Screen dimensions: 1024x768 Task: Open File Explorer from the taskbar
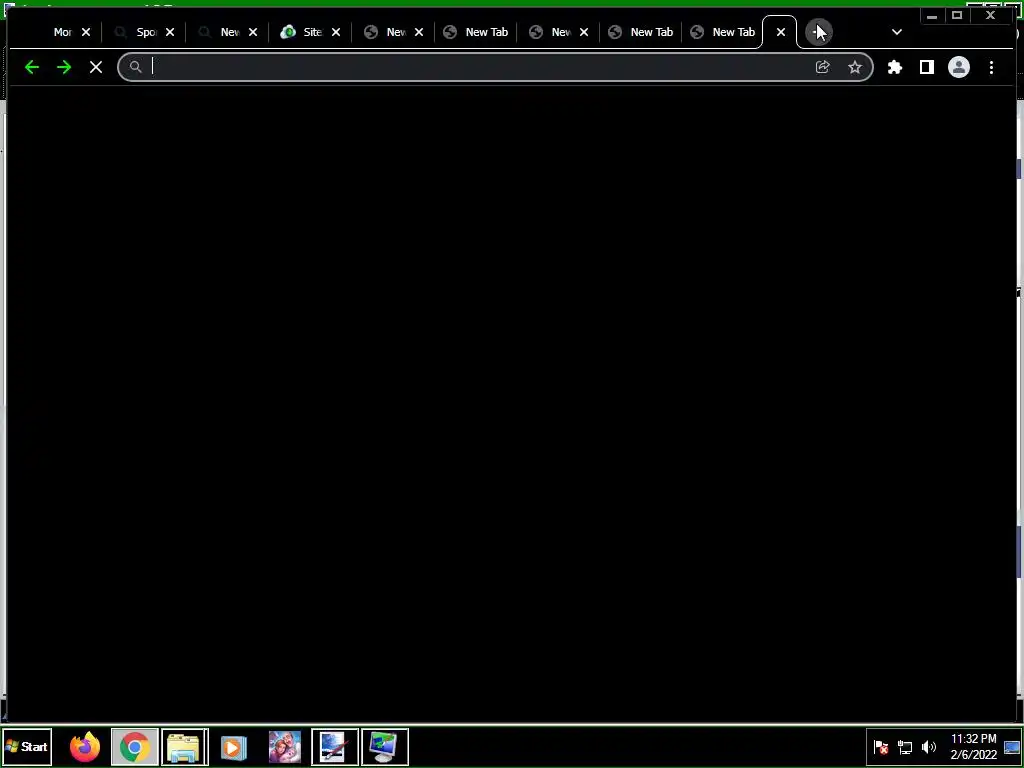[185, 746]
